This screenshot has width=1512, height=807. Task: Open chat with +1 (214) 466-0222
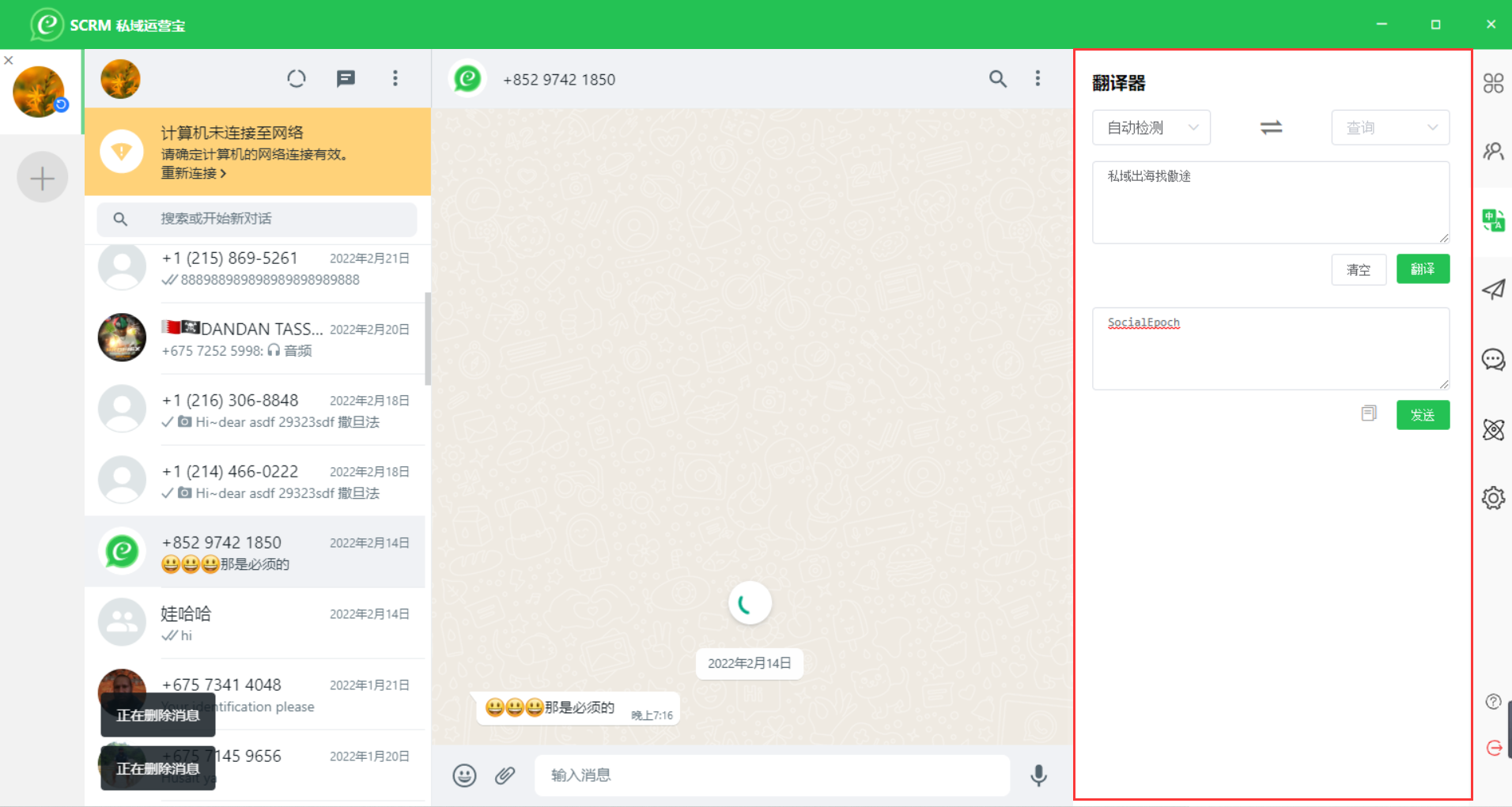pyautogui.click(x=255, y=481)
